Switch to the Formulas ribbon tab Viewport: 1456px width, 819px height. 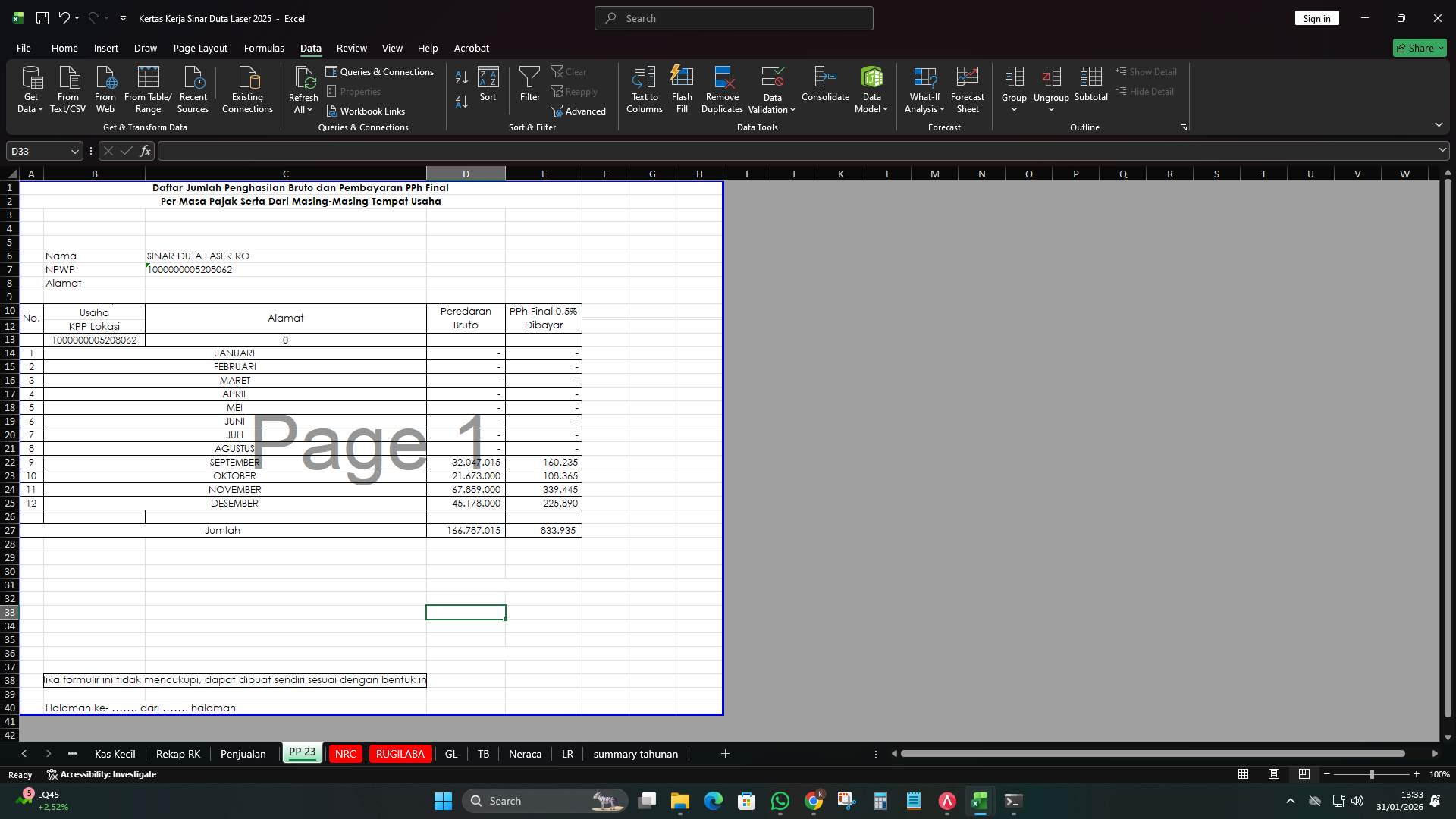[263, 48]
